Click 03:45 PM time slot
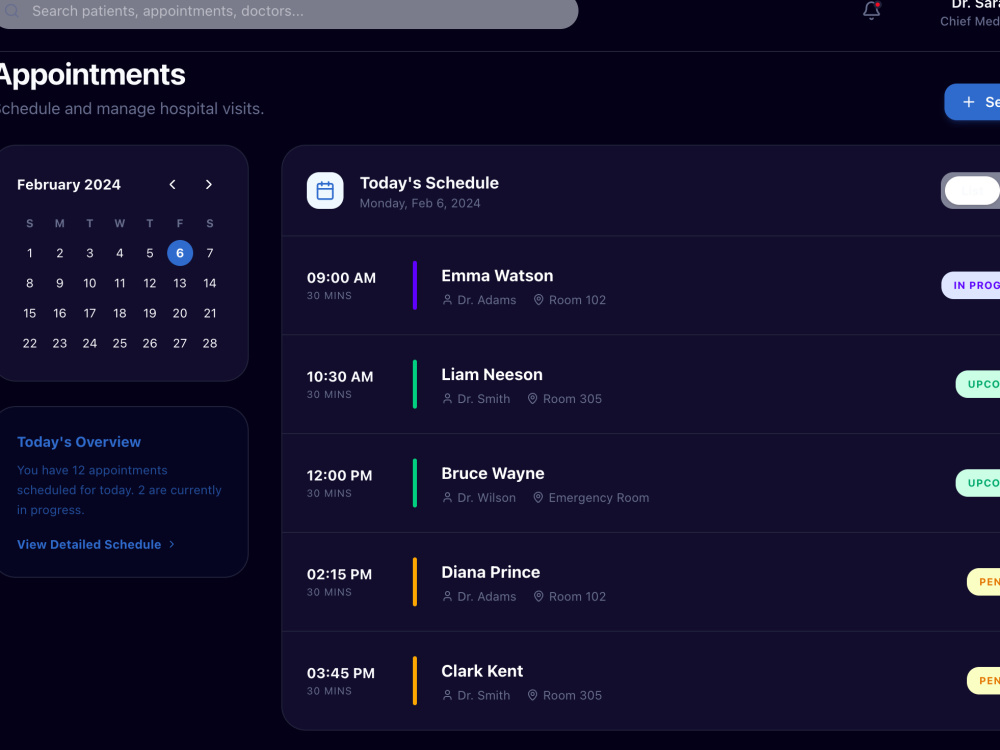Image resolution: width=1000 pixels, height=750 pixels. pyautogui.click(x=341, y=673)
